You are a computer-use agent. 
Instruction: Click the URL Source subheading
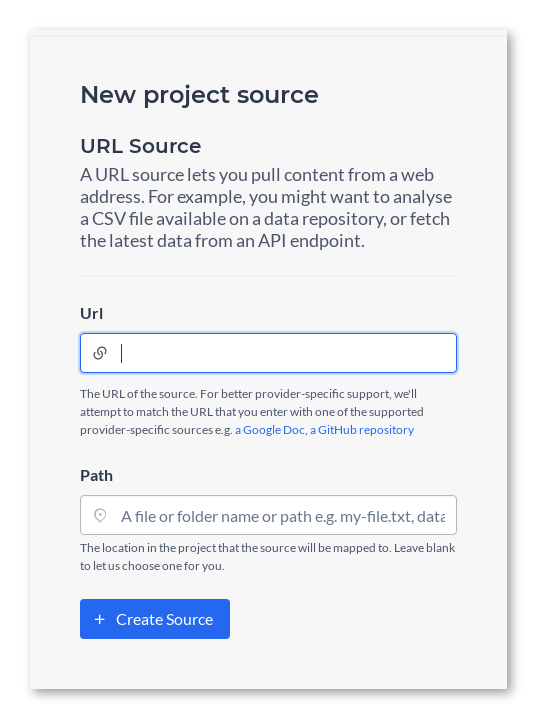tap(141, 146)
